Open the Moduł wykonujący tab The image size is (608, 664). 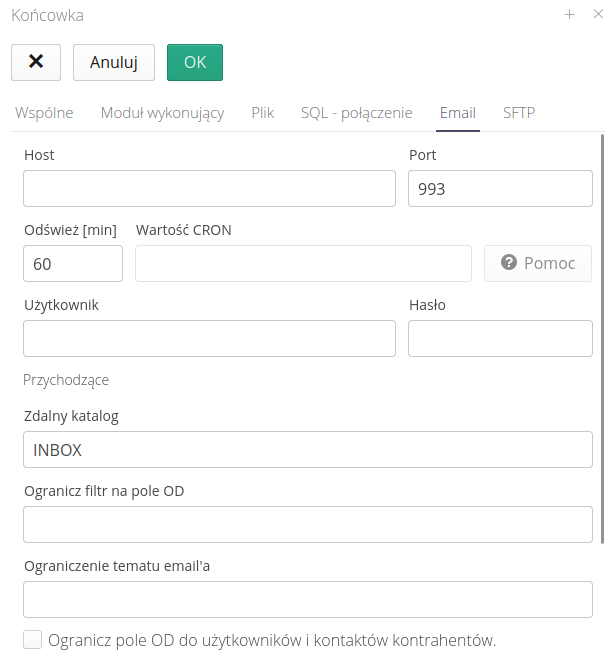[x=162, y=113]
